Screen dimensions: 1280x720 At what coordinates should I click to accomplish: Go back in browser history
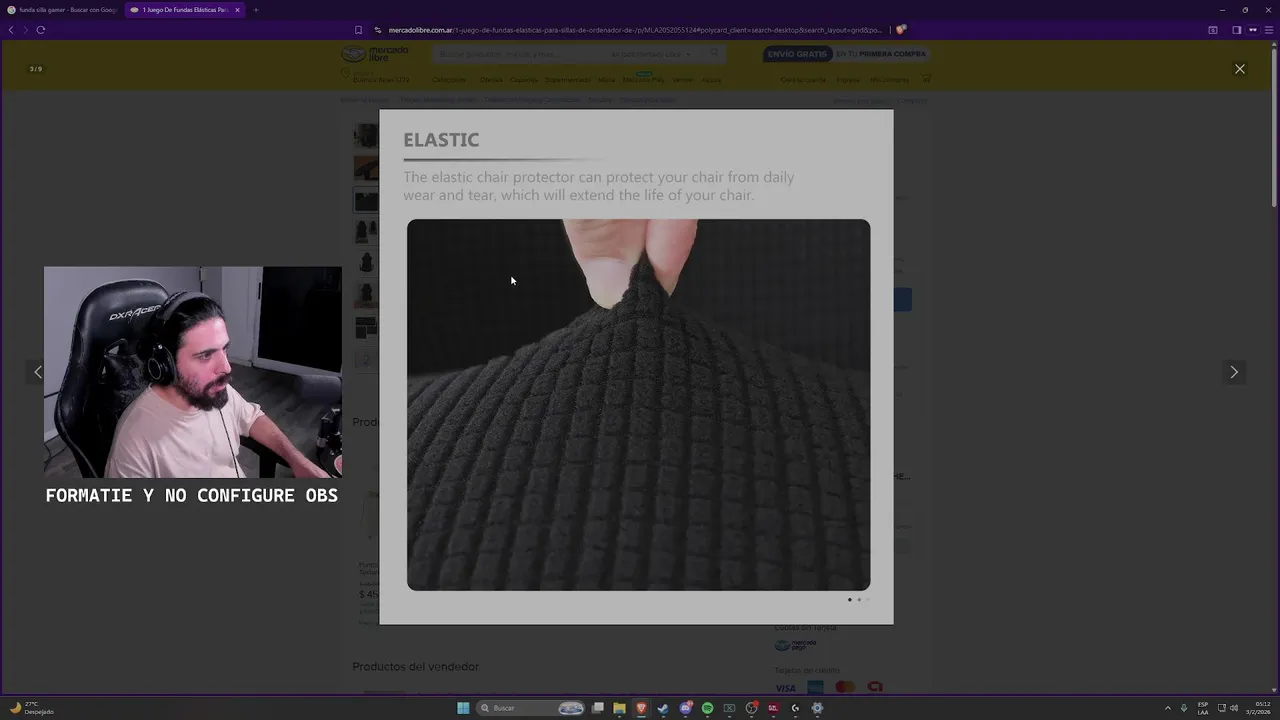tap(11, 30)
